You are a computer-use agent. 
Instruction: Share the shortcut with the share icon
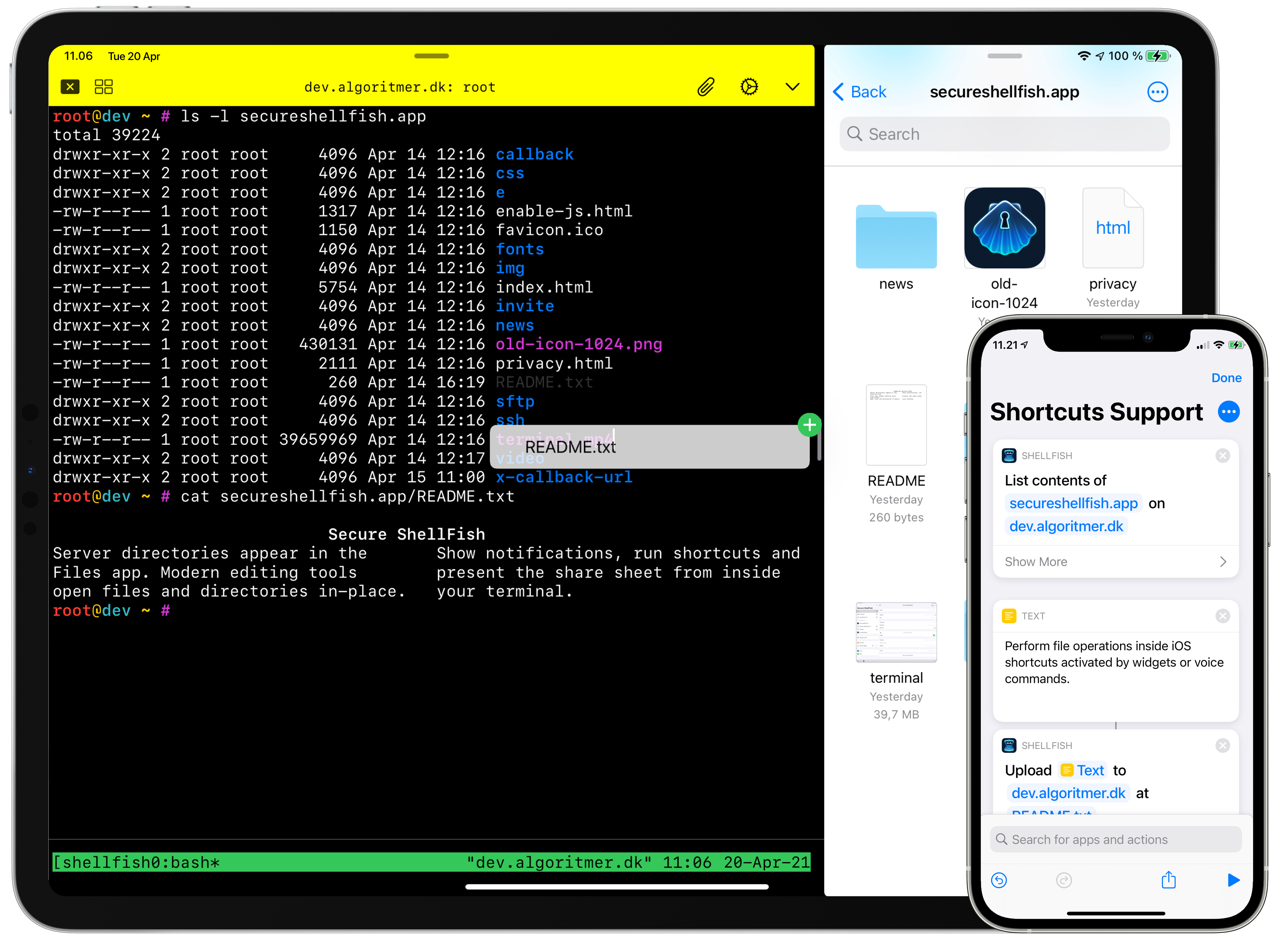pos(1168,880)
